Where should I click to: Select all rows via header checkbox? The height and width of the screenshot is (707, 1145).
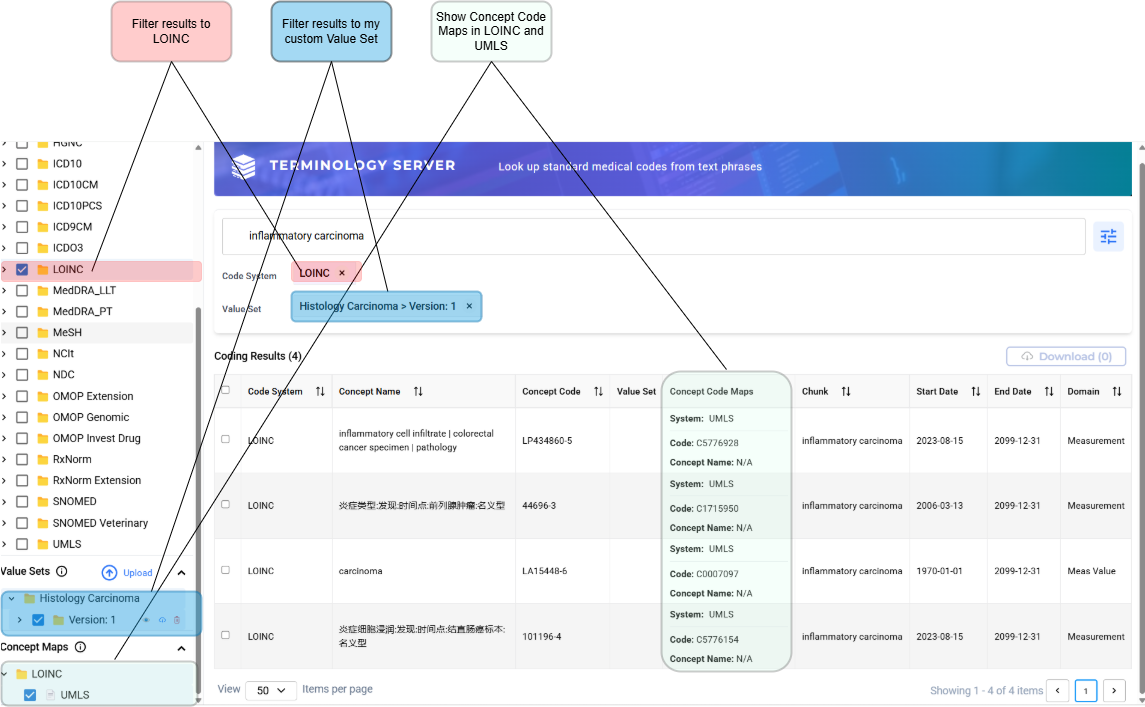point(226,390)
